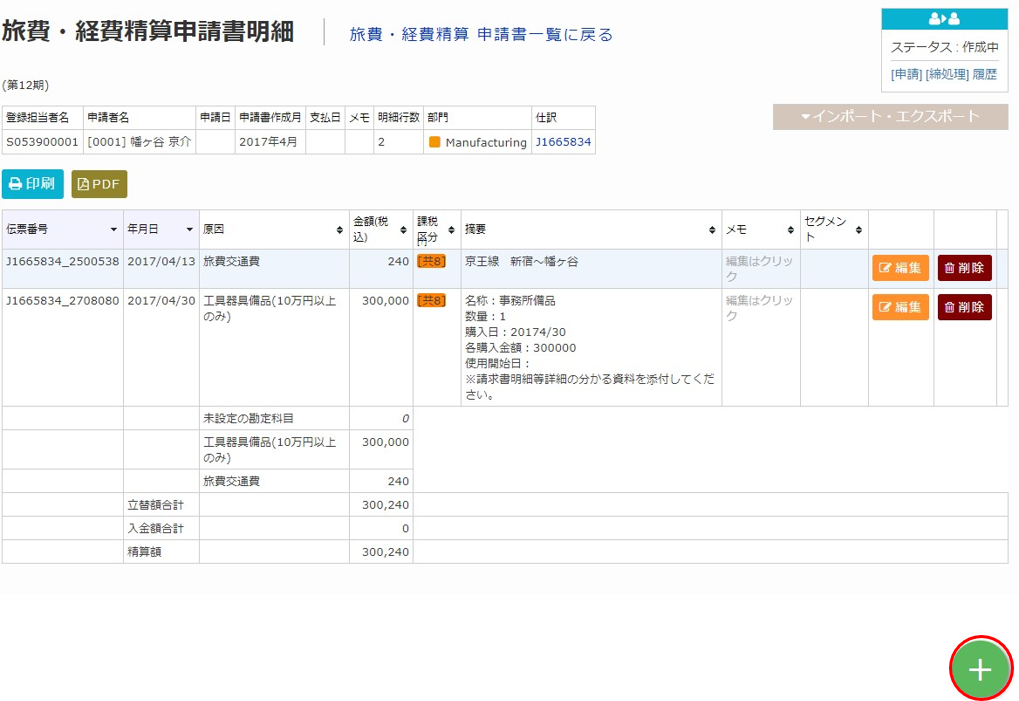Click memo field in 旅費交通費 row

759,268
